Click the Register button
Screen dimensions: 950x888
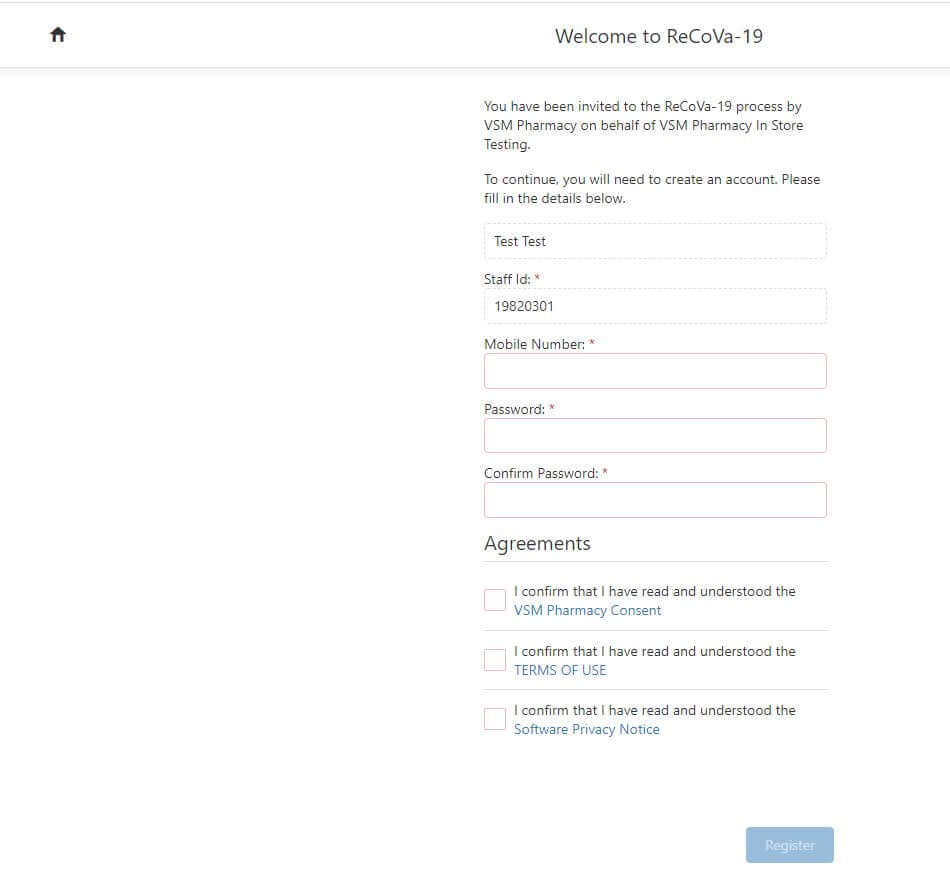789,845
